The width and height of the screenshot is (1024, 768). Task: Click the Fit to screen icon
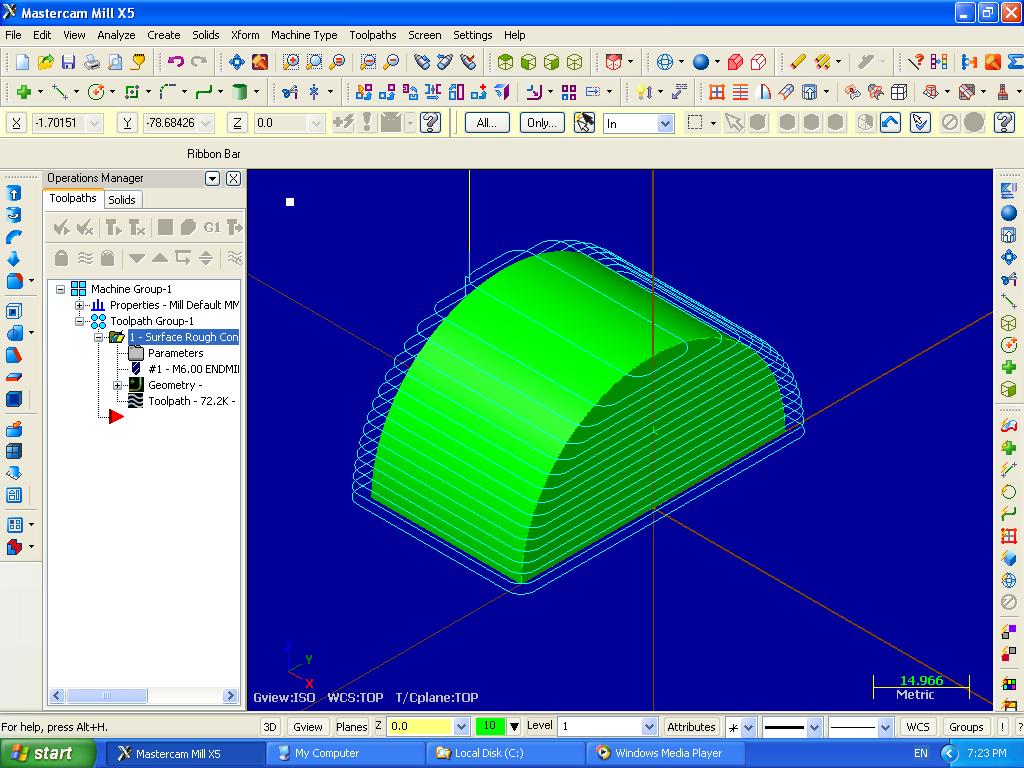click(x=237, y=62)
